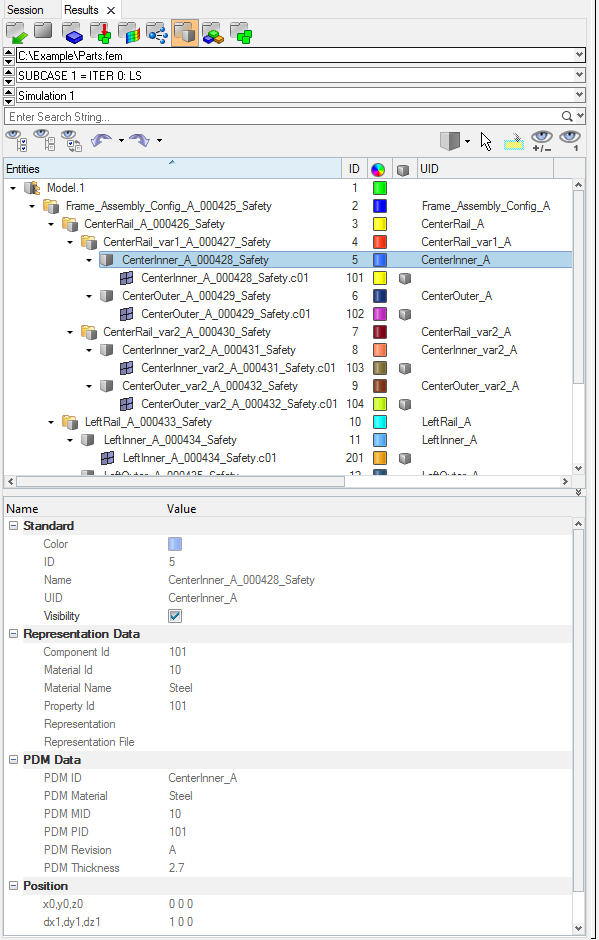The width and height of the screenshot is (599, 940).
Task: Collapse the CenterRail_var2_A_000430_Safety node
Action: (70, 332)
